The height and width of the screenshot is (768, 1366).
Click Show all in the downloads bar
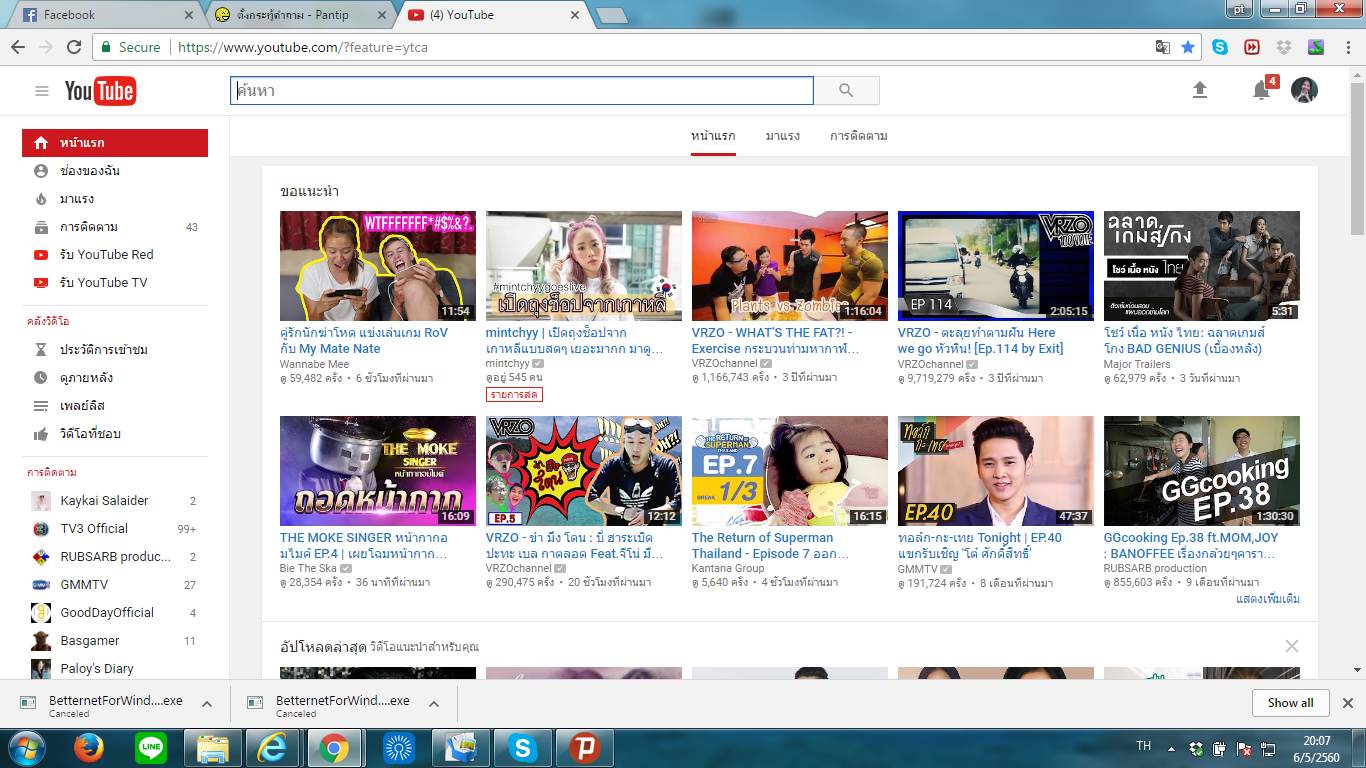coord(1291,703)
